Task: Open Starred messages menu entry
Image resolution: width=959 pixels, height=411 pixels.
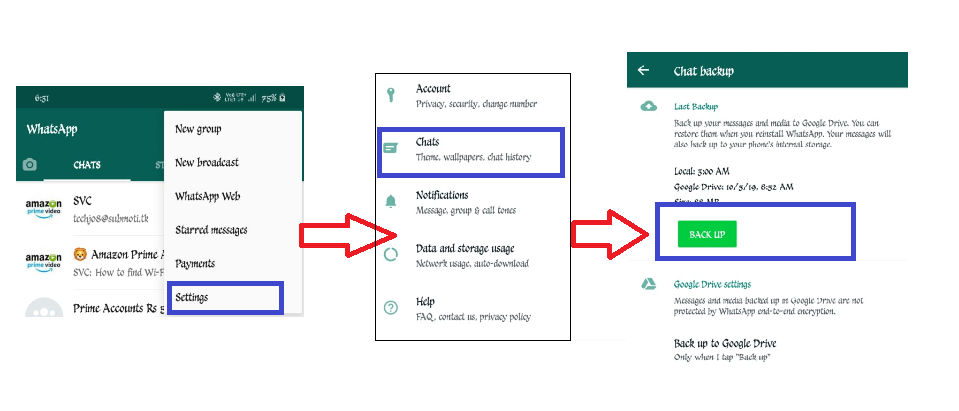Action: (x=211, y=230)
